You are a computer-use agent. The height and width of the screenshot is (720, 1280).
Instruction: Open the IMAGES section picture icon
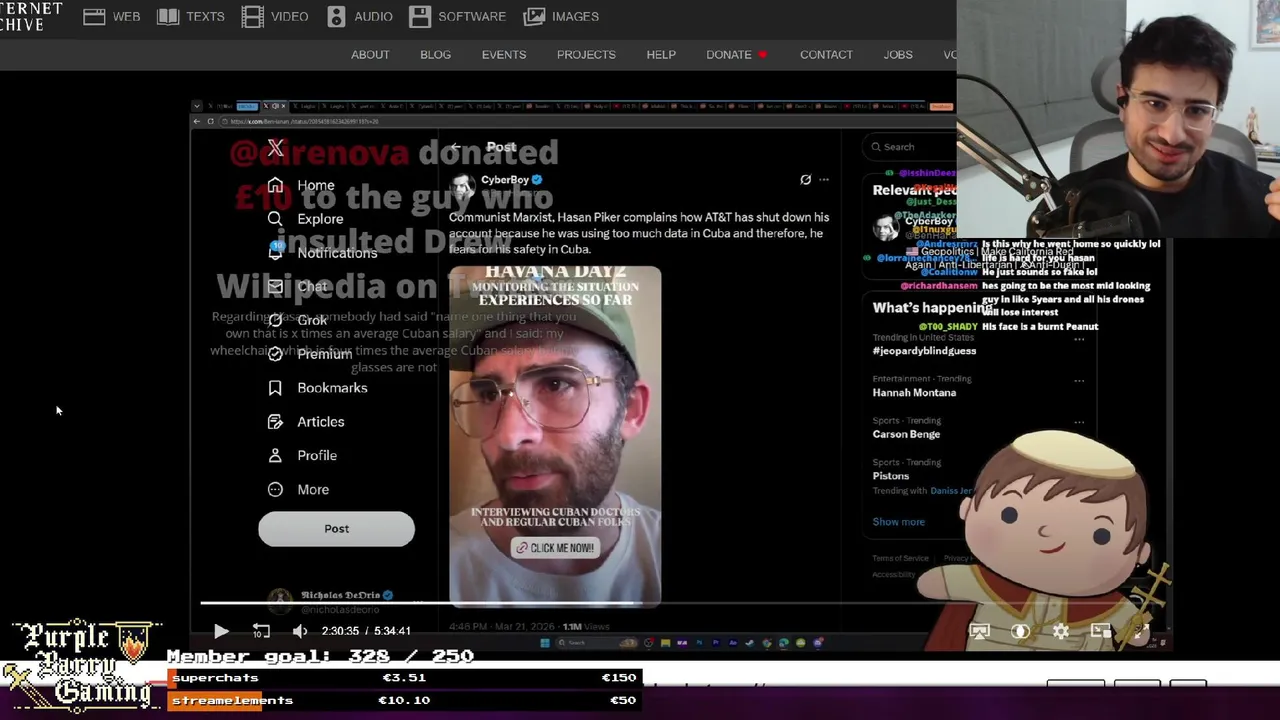click(x=535, y=16)
